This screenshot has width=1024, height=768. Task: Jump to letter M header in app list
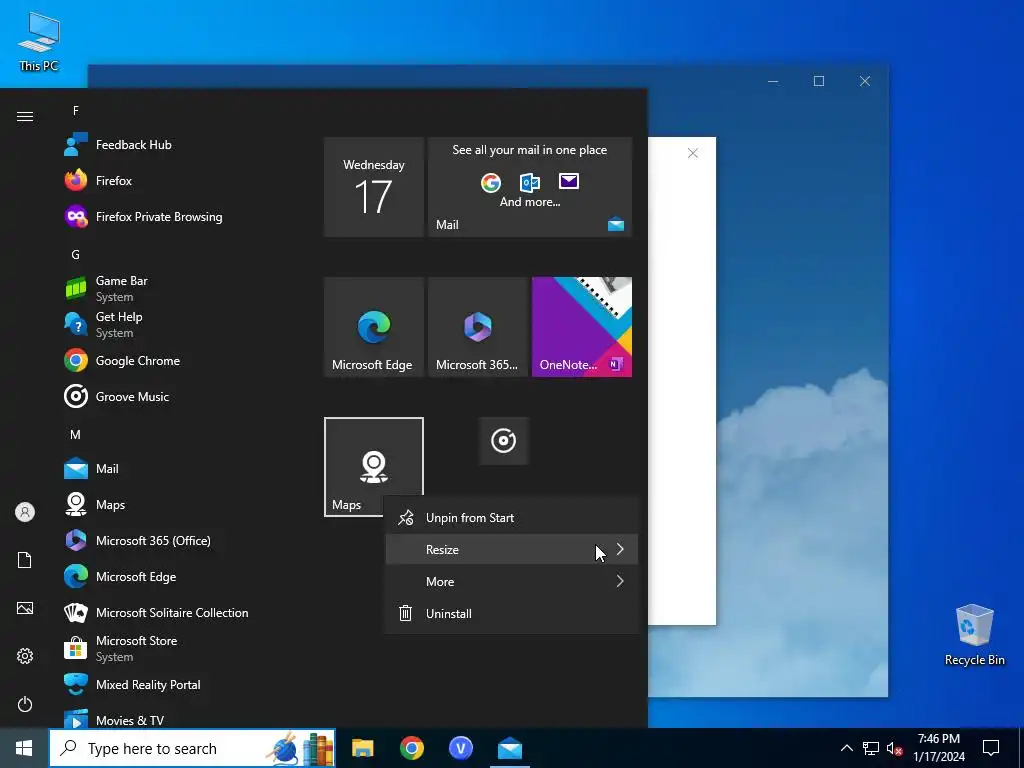[76, 434]
